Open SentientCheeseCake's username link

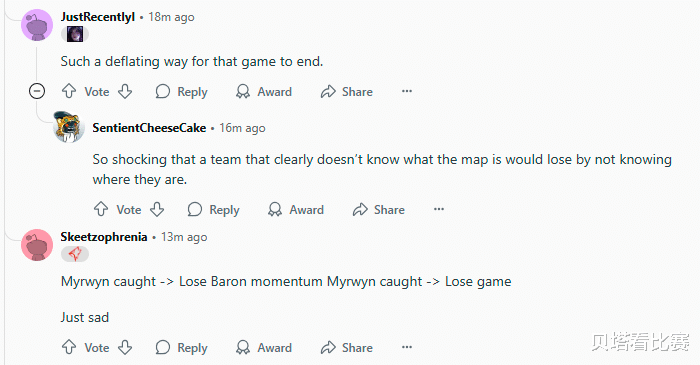tap(149, 128)
